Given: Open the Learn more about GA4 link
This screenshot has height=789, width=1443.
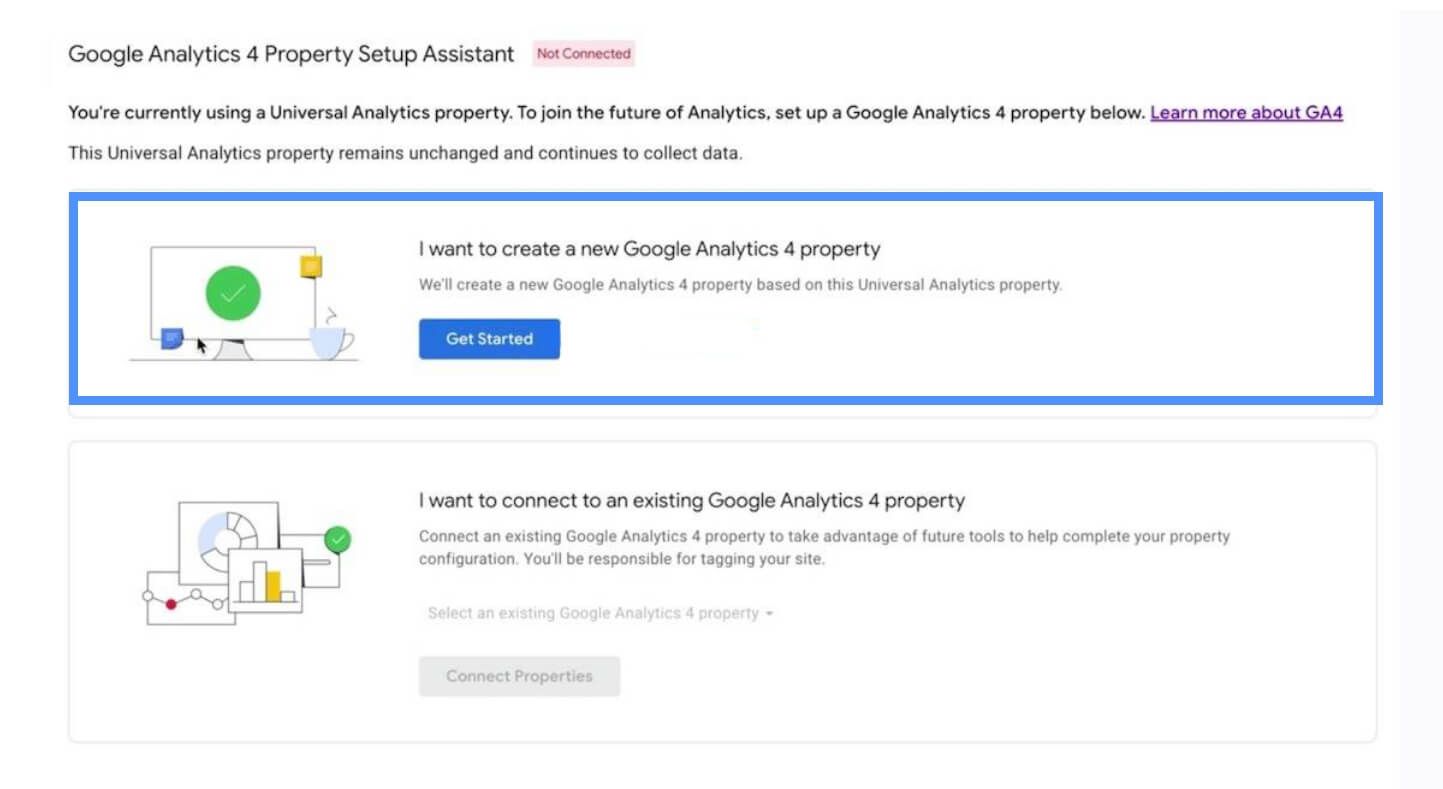Looking at the screenshot, I should (1246, 113).
